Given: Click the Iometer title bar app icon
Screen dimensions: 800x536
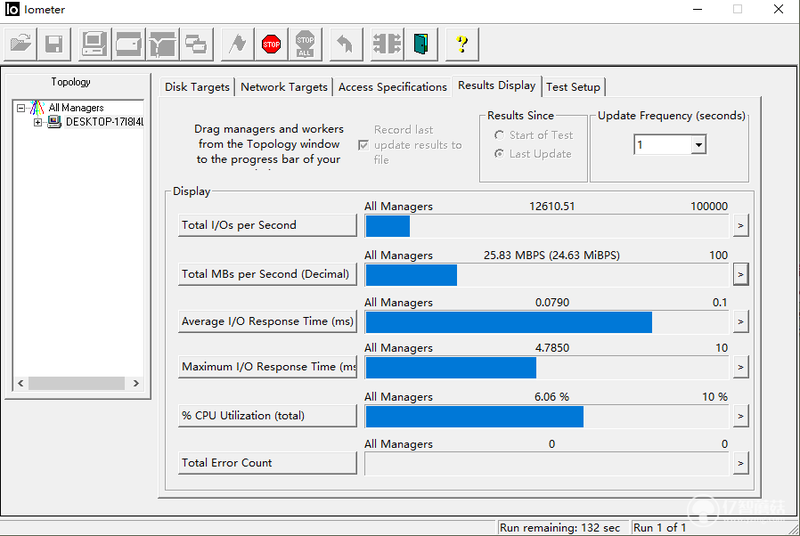Looking at the screenshot, I should pyautogui.click(x=12, y=9).
